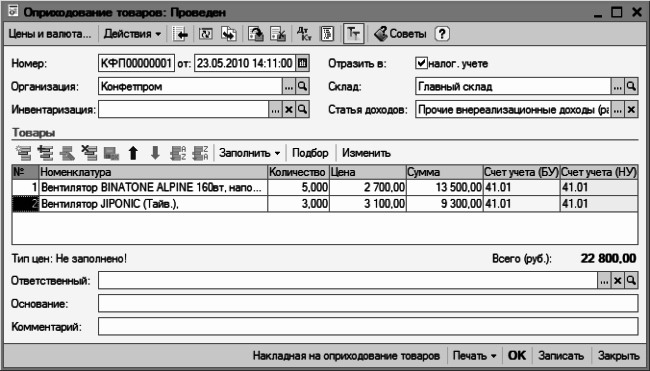
Task: Click the question mark help icon
Action: (442, 34)
